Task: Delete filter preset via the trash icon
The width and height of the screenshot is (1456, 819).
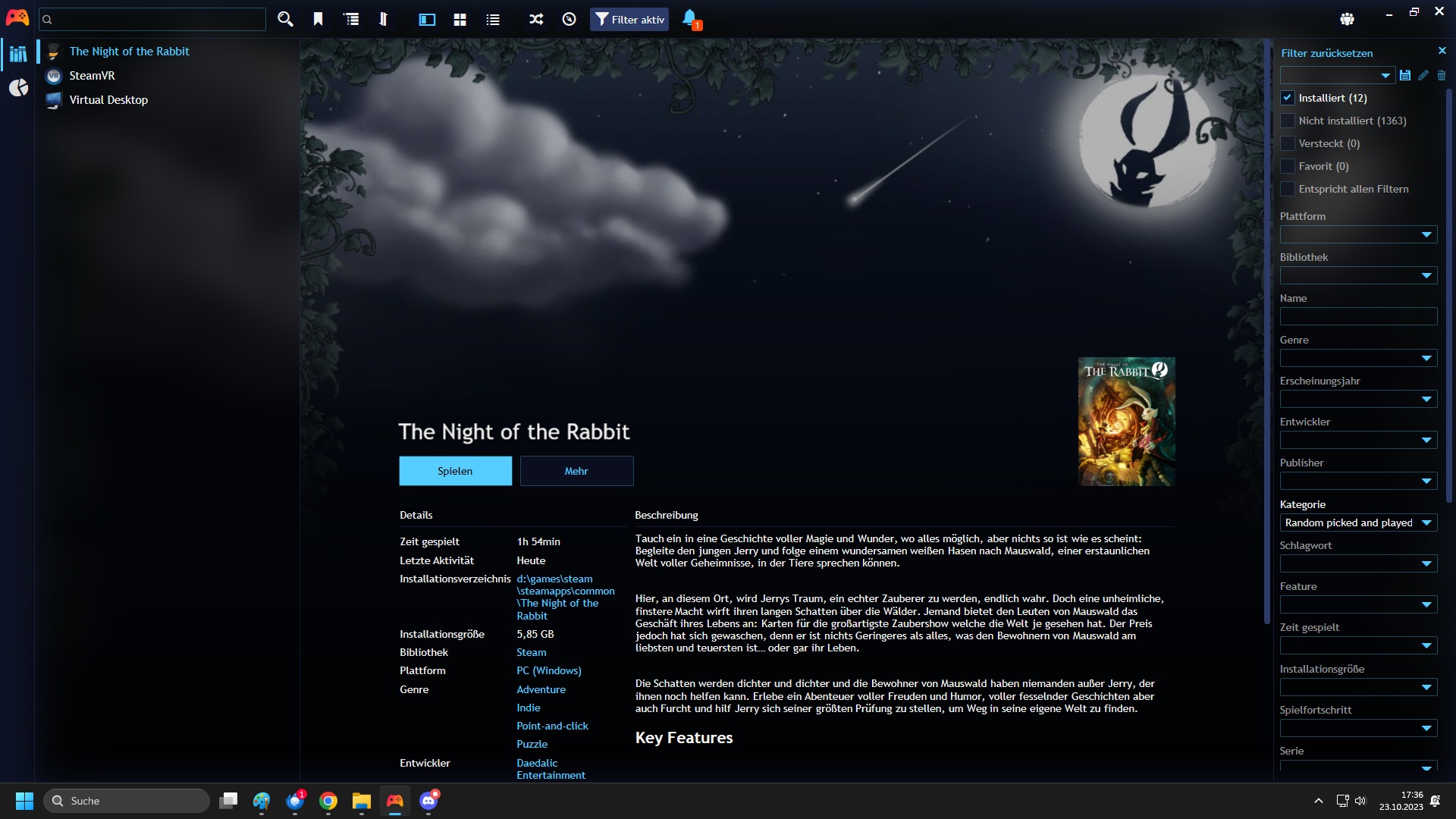Action: [x=1442, y=75]
